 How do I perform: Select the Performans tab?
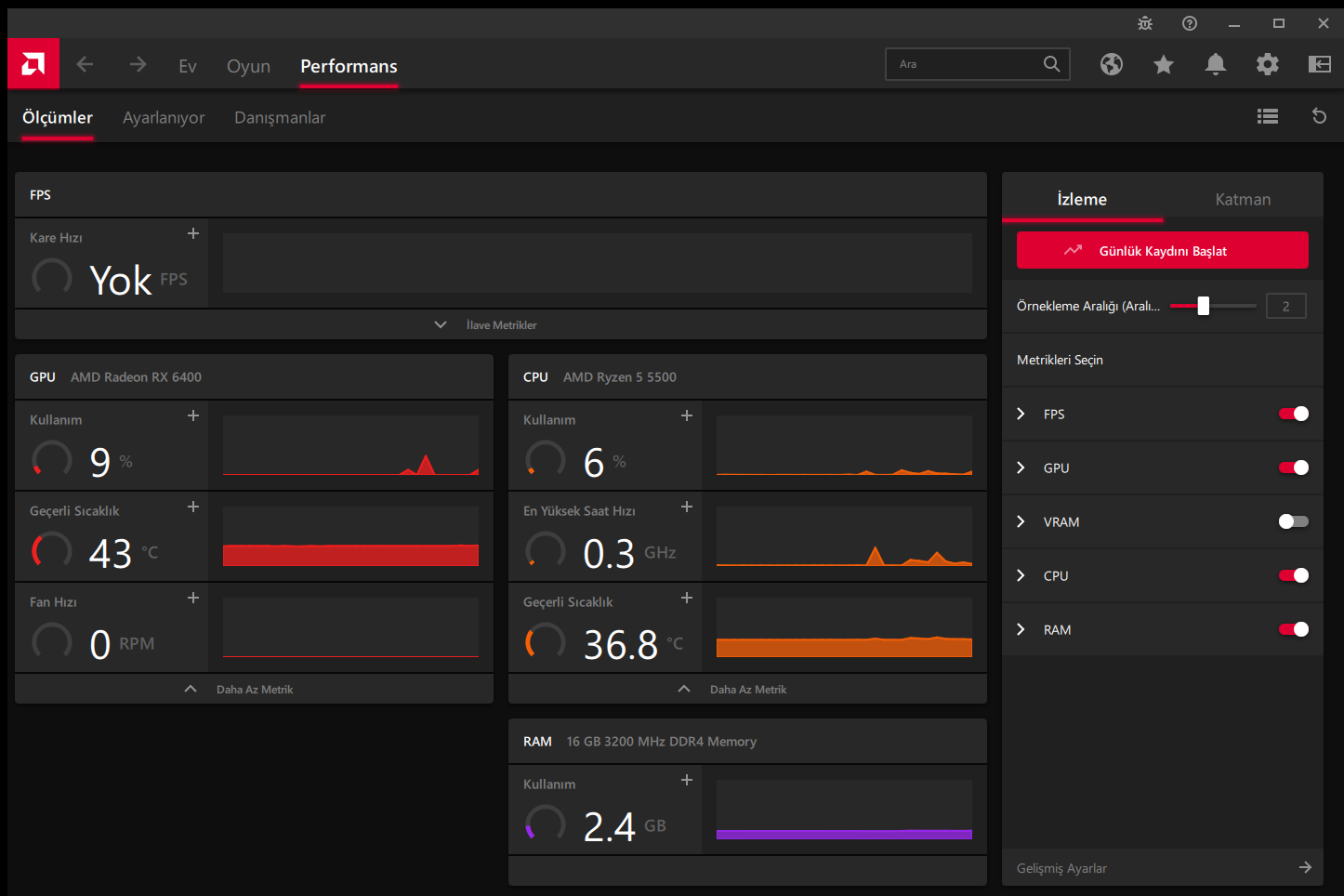tap(349, 66)
